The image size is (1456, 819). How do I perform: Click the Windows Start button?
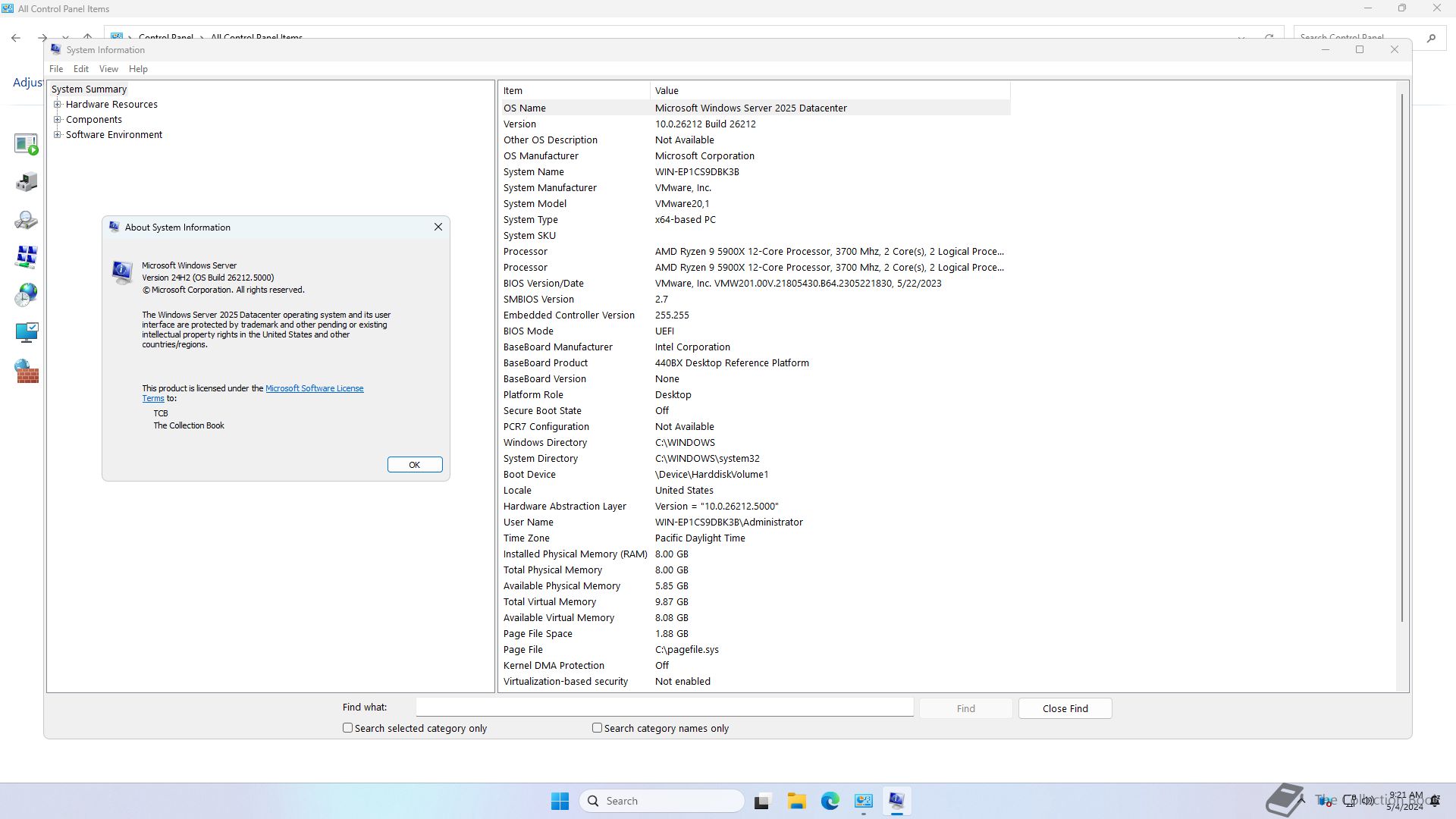(560, 801)
